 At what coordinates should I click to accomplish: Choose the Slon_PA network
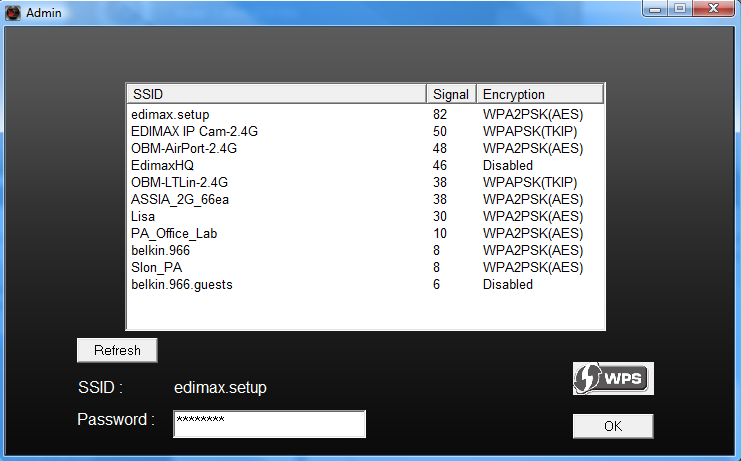[x=365, y=267]
